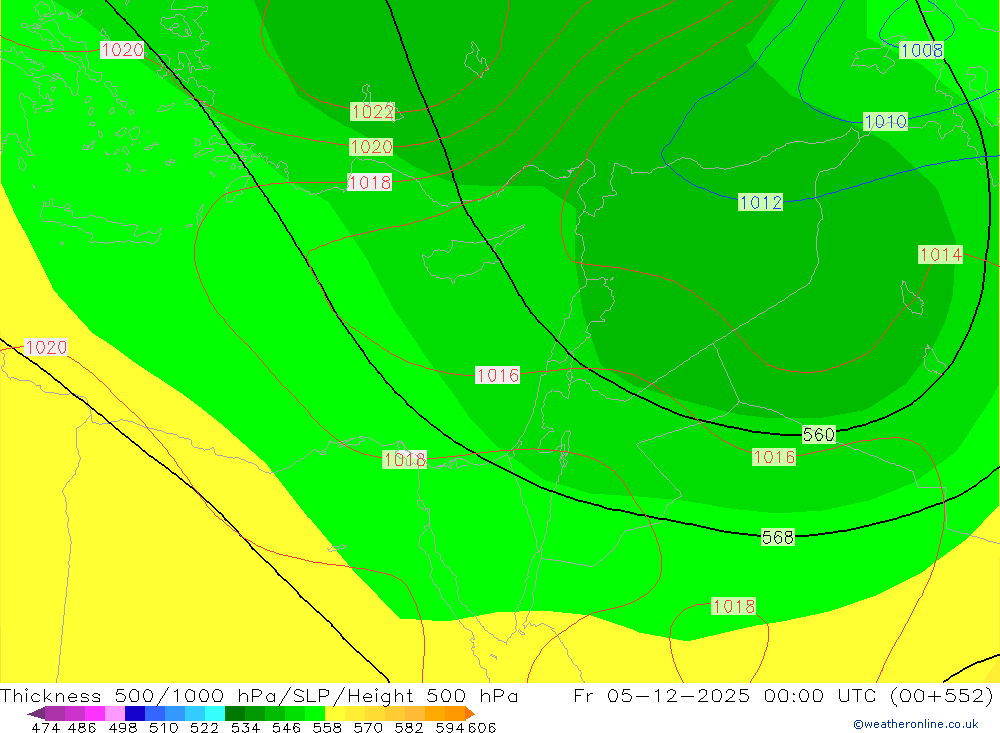Screen dimensions: 1000x733
Task: Click 1018 label below the middle 1020
Action: [369, 182]
